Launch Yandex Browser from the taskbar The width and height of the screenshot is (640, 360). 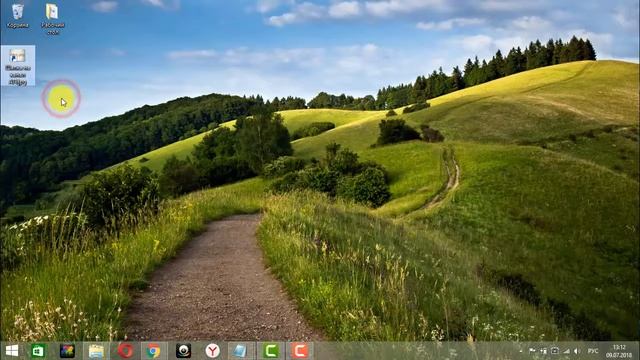pos(212,351)
